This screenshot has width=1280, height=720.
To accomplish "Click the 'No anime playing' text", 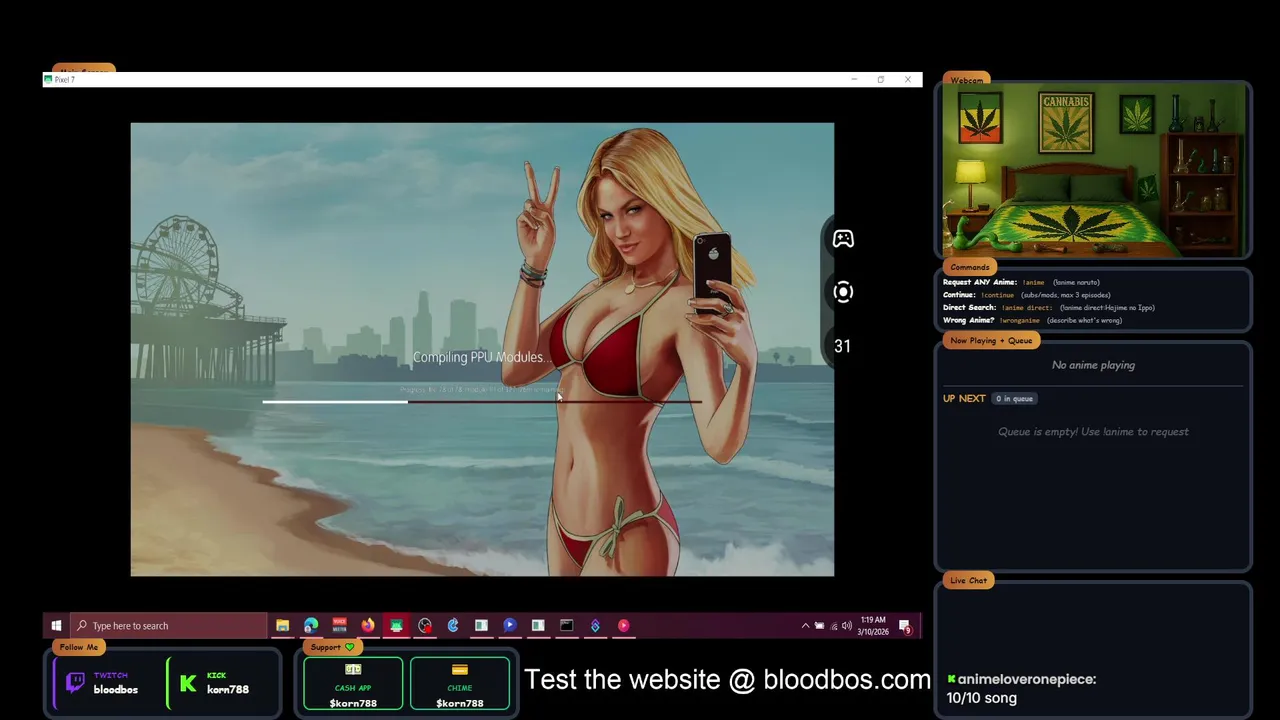I will (x=1093, y=365).
